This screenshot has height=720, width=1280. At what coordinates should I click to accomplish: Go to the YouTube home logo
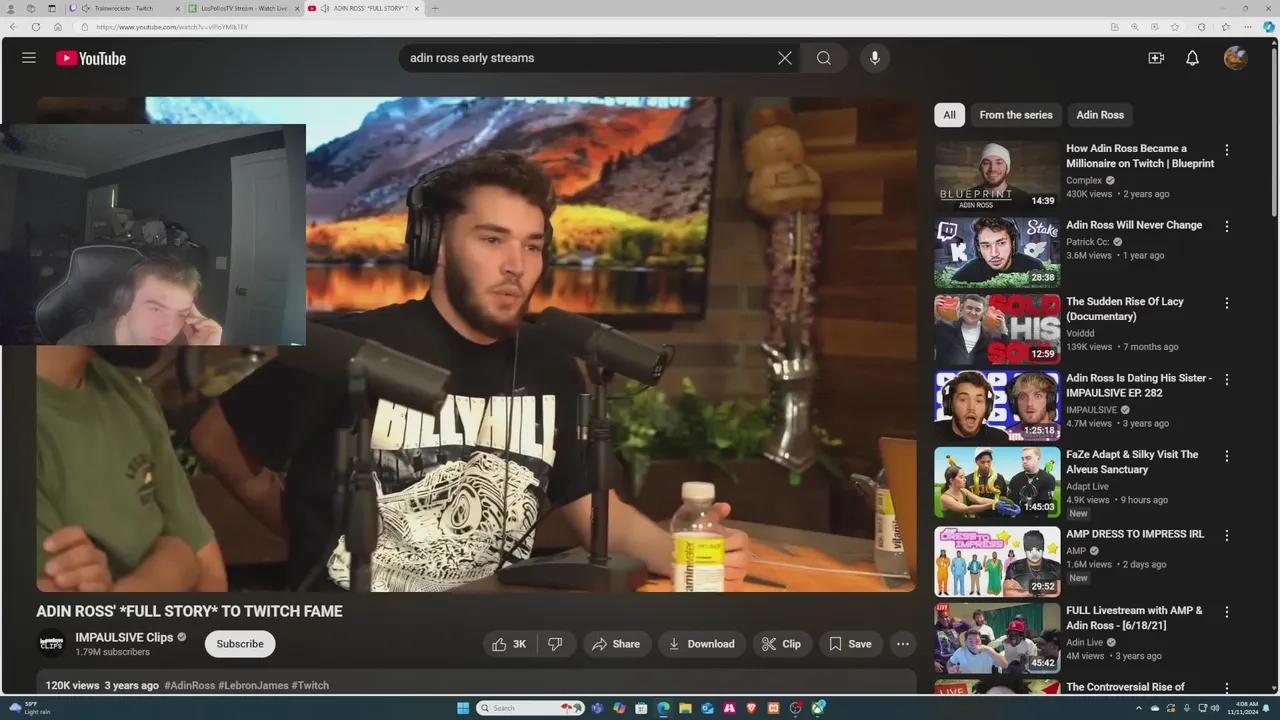(91, 58)
